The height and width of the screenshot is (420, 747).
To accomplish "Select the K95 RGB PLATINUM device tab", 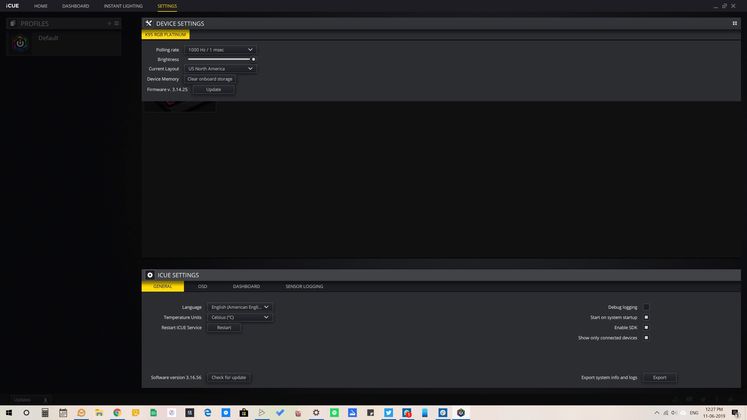I will (x=165, y=35).
